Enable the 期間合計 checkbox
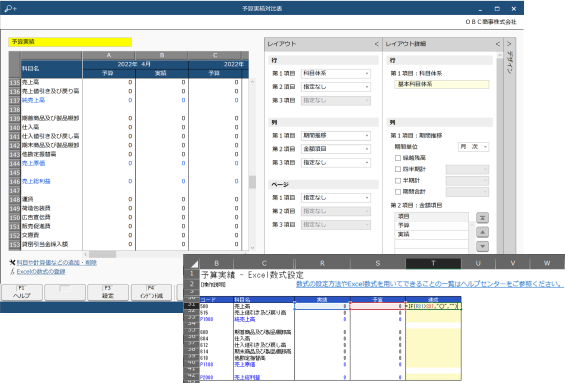The width and height of the screenshot is (565, 383). tap(398, 192)
